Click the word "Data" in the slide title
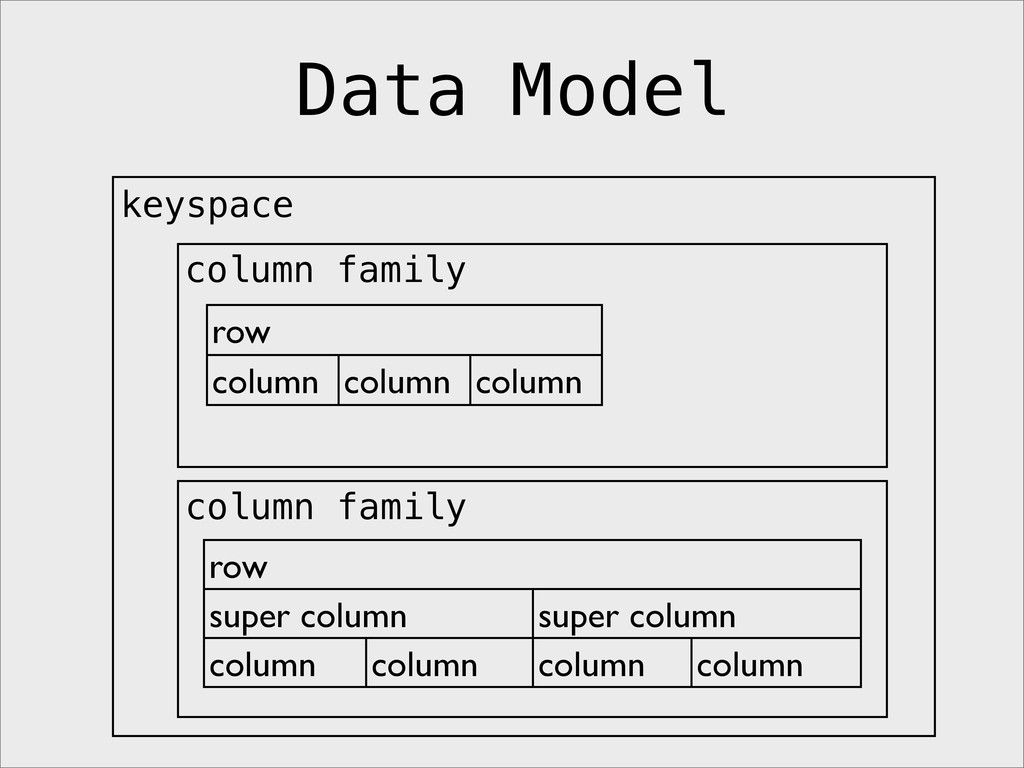 [x=381, y=89]
